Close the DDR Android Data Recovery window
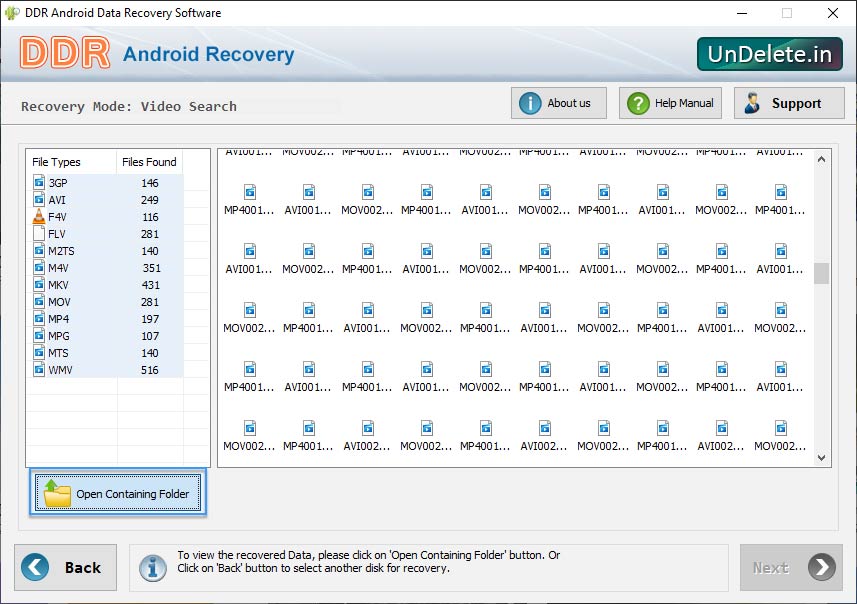 832,13
